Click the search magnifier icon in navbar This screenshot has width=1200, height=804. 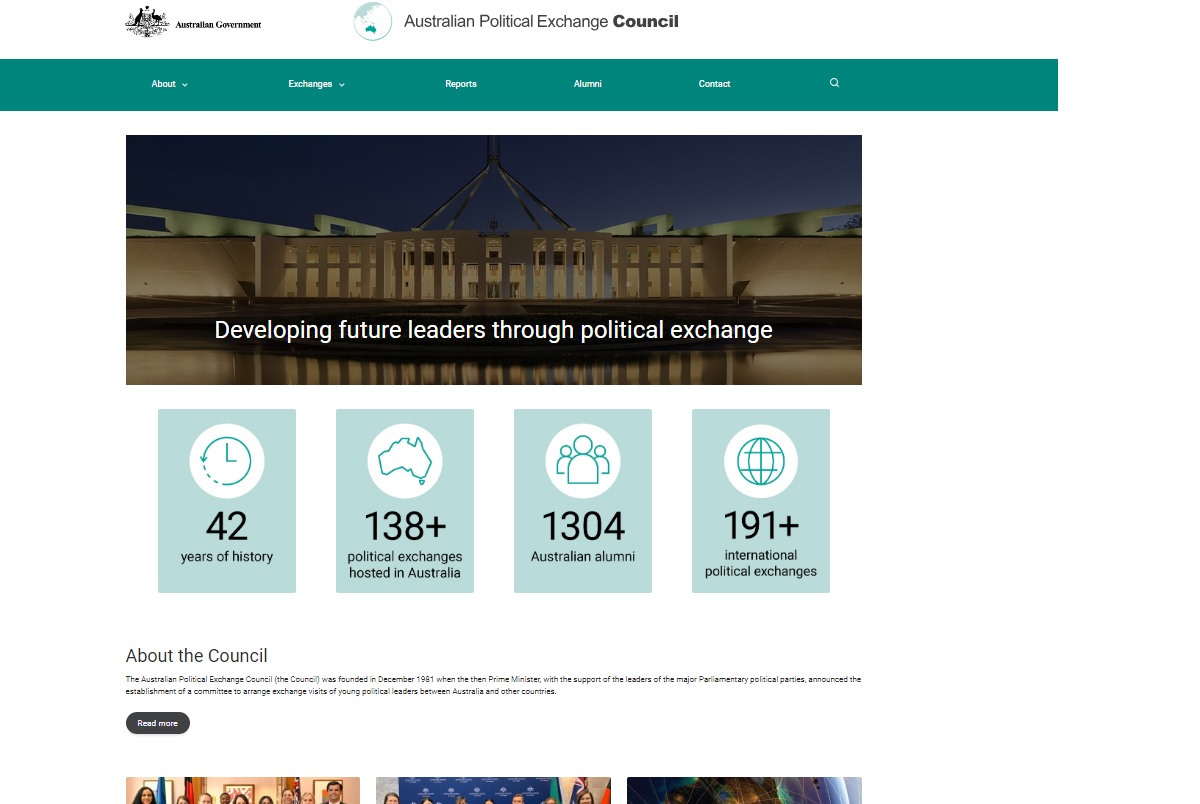[x=834, y=83]
